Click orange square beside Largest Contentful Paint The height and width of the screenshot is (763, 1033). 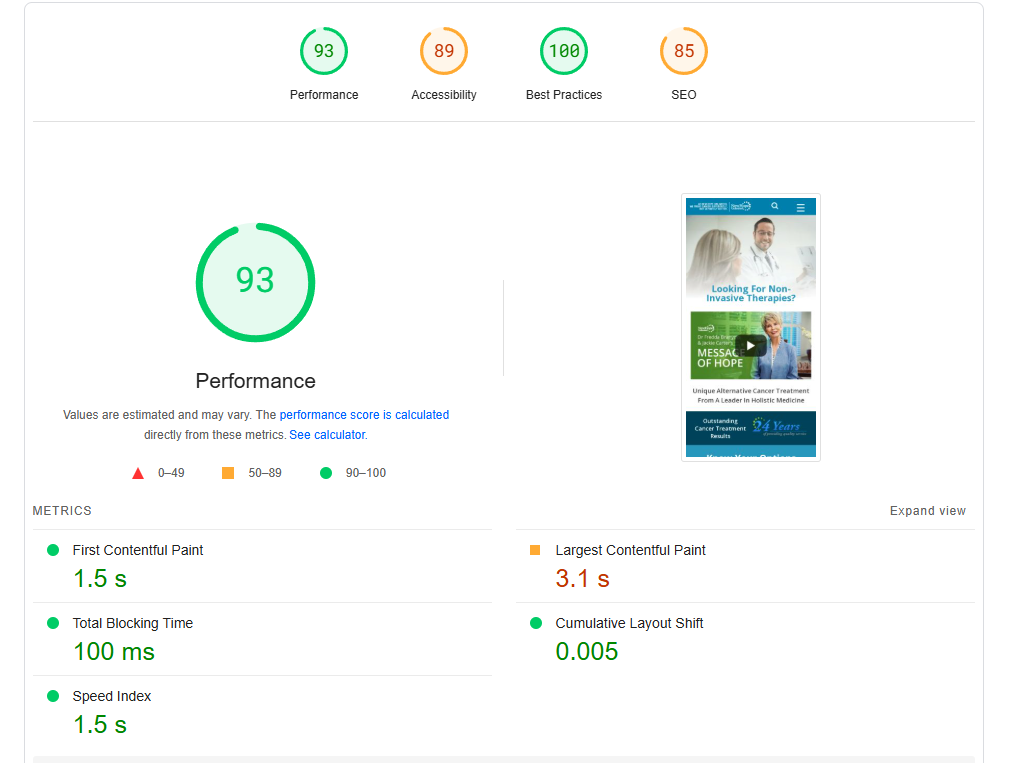pos(535,550)
